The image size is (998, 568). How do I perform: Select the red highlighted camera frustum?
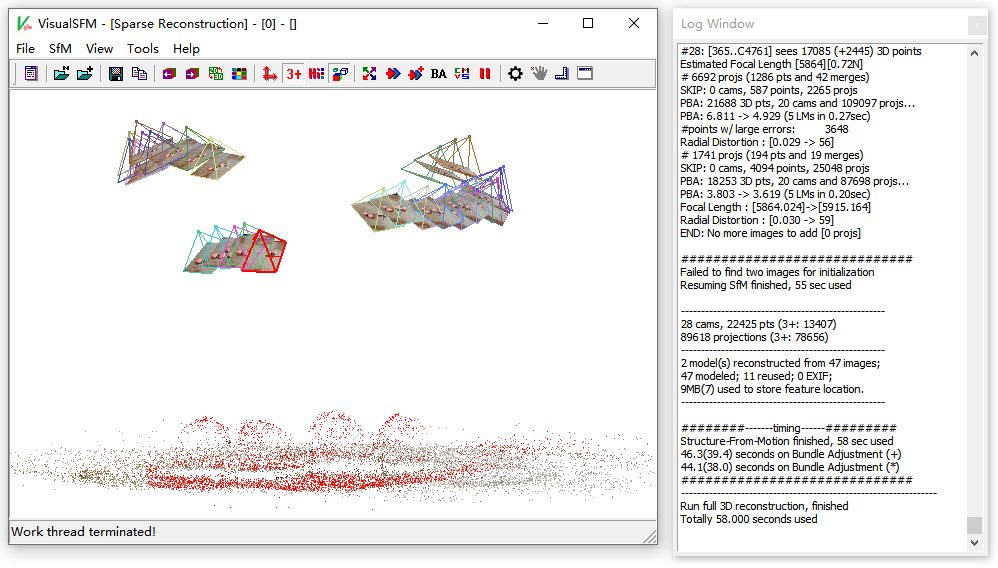265,252
